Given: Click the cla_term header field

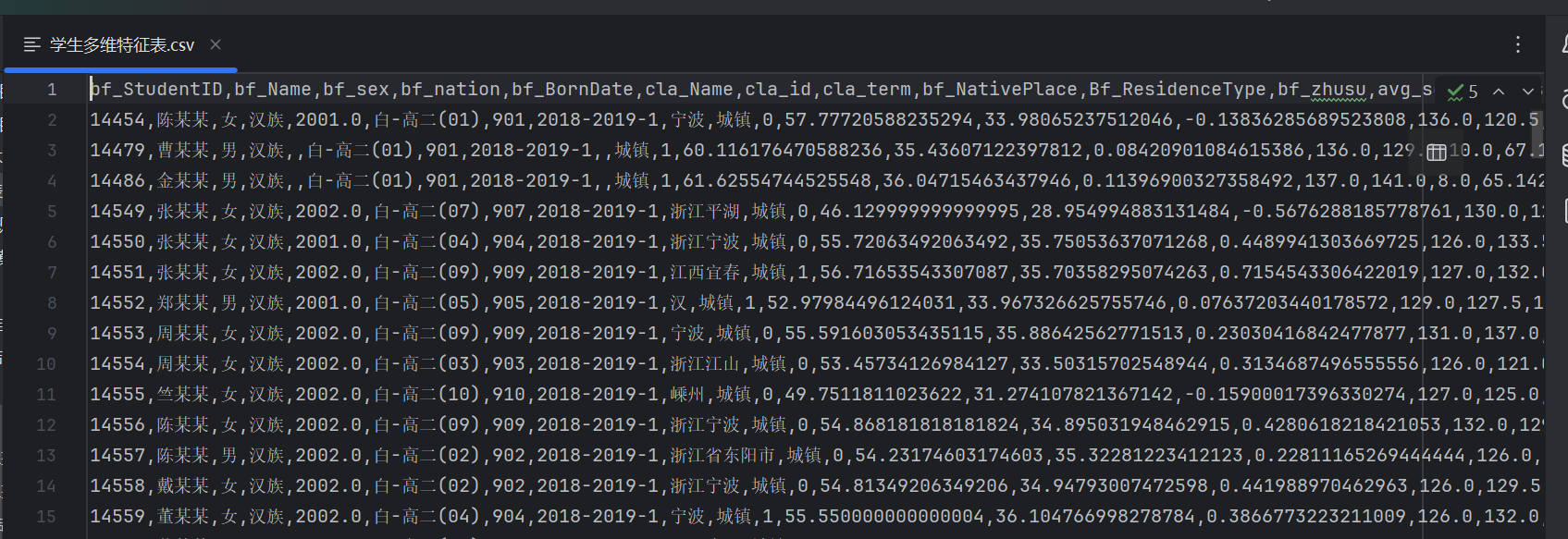Looking at the screenshot, I should (867, 90).
